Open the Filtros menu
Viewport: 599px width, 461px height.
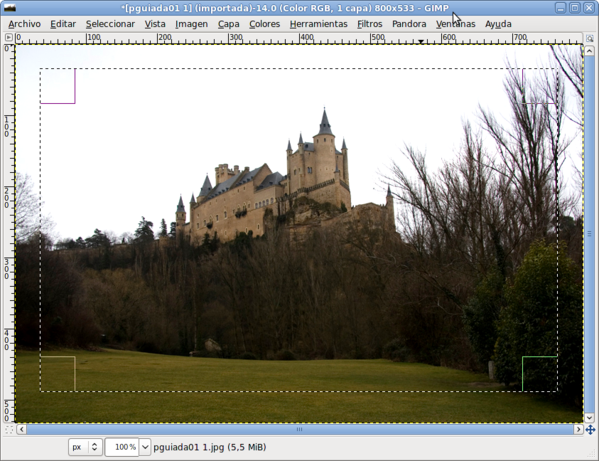pyautogui.click(x=369, y=24)
